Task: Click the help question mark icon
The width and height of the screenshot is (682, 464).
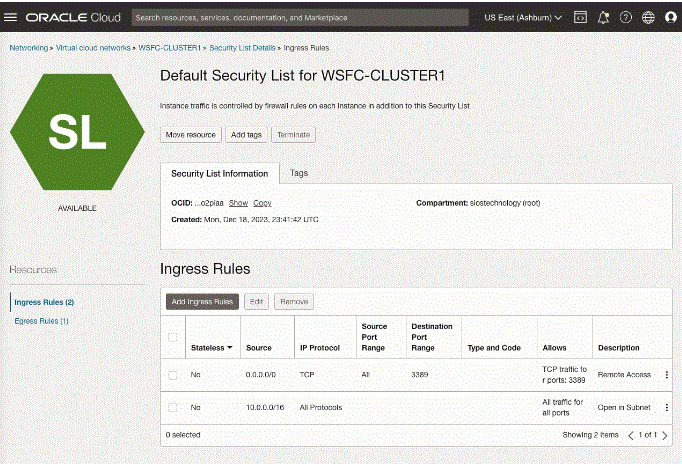Action: point(626,17)
